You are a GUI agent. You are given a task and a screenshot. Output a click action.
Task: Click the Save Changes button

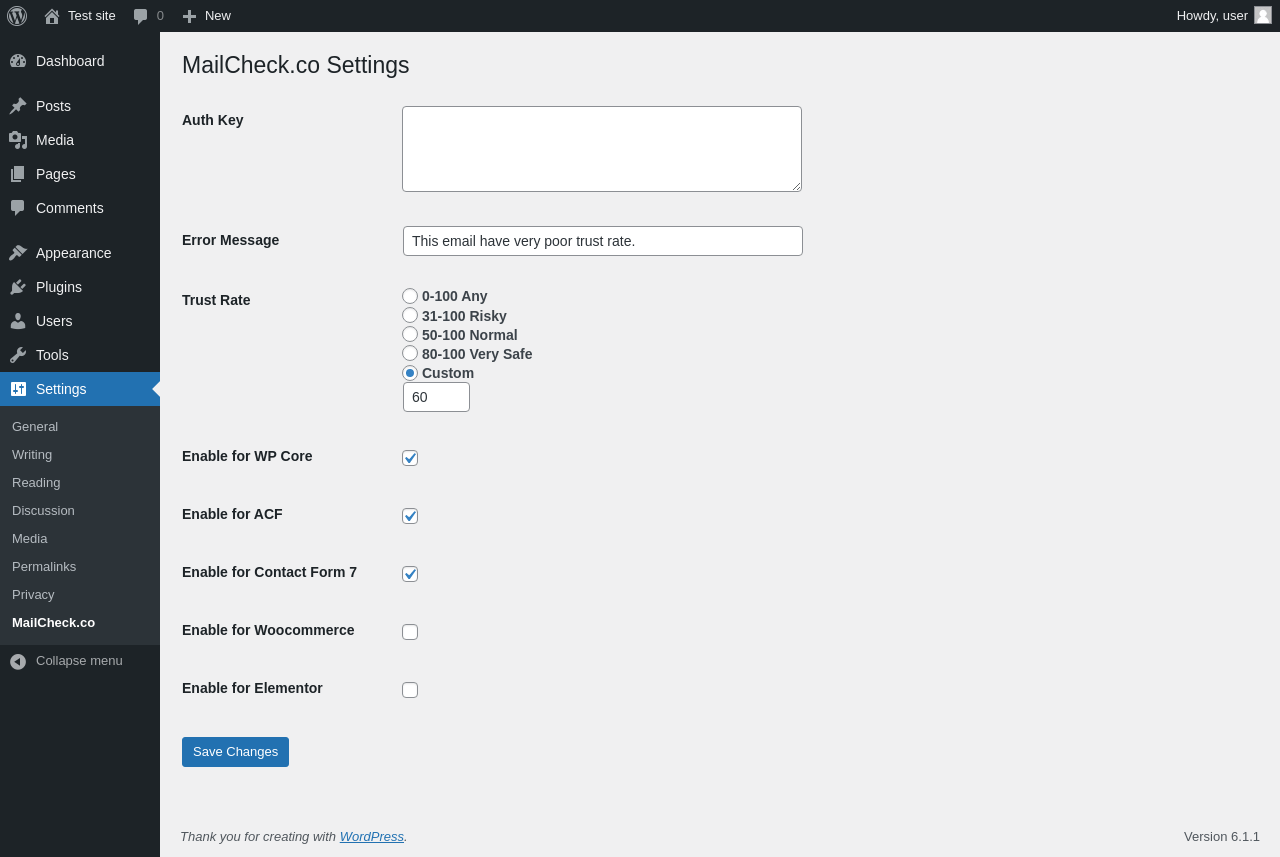235,752
